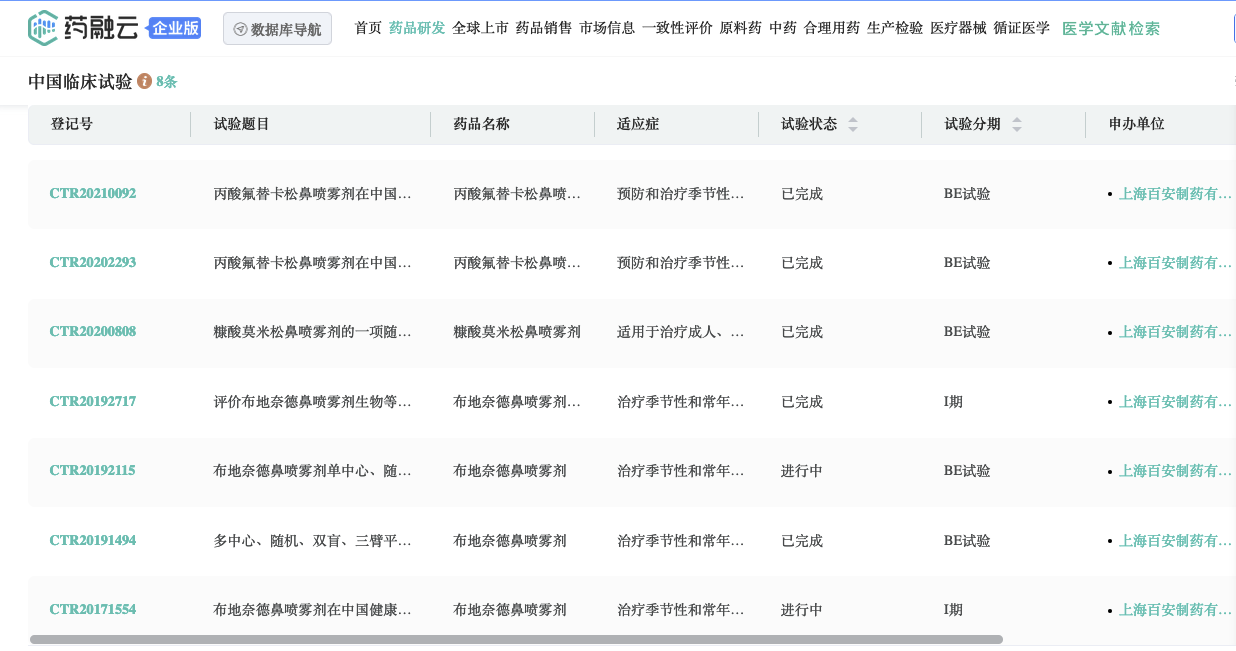Open 医疗器械 menu
This screenshot has width=1236, height=651.
coord(958,28)
